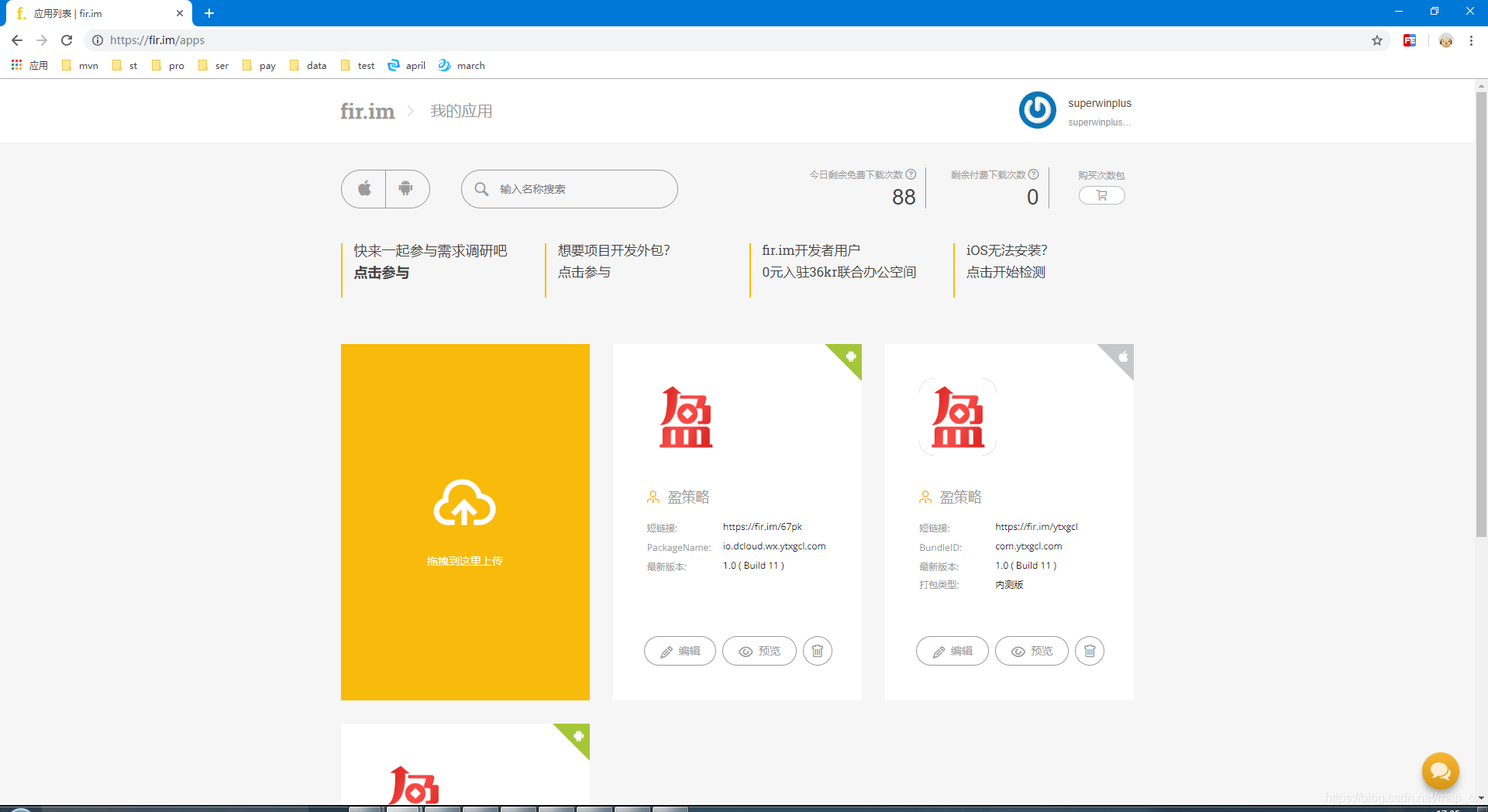Open the superwinplus account avatar
1488x812 pixels.
(1037, 110)
